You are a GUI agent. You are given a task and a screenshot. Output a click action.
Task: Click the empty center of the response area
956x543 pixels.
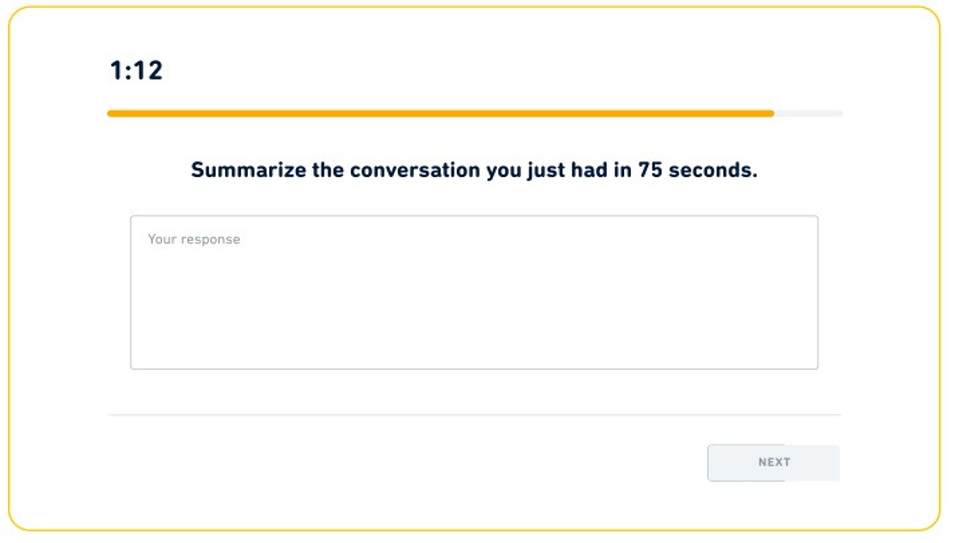(474, 300)
